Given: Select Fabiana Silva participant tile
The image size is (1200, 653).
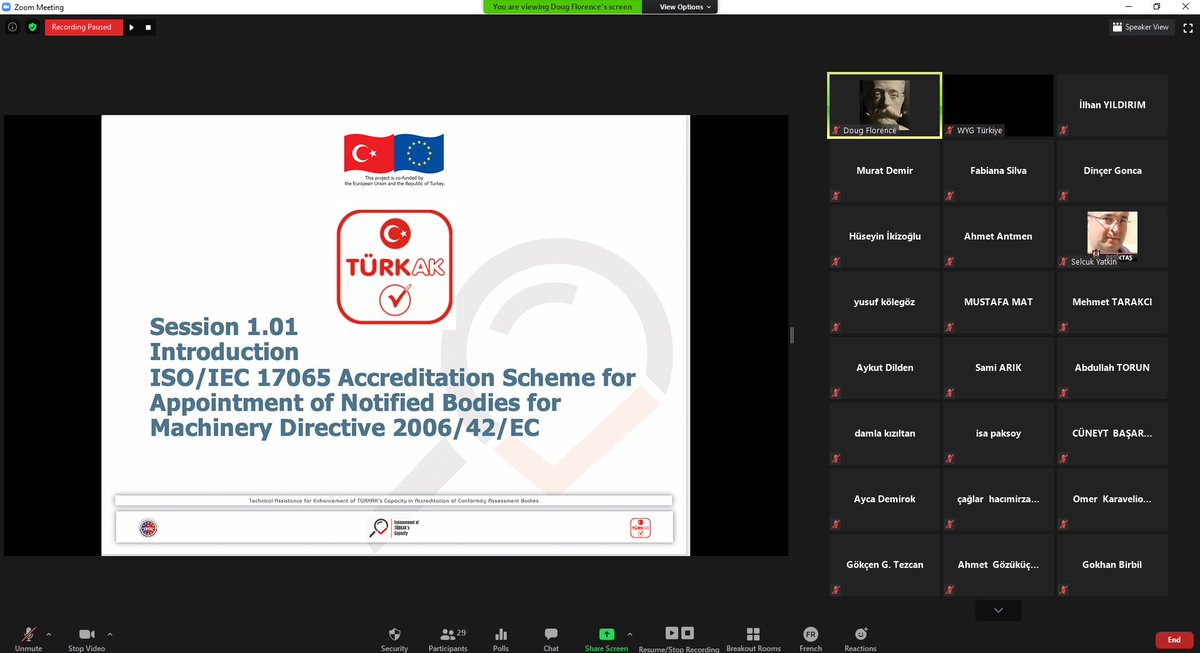Looking at the screenshot, I should 998,171.
